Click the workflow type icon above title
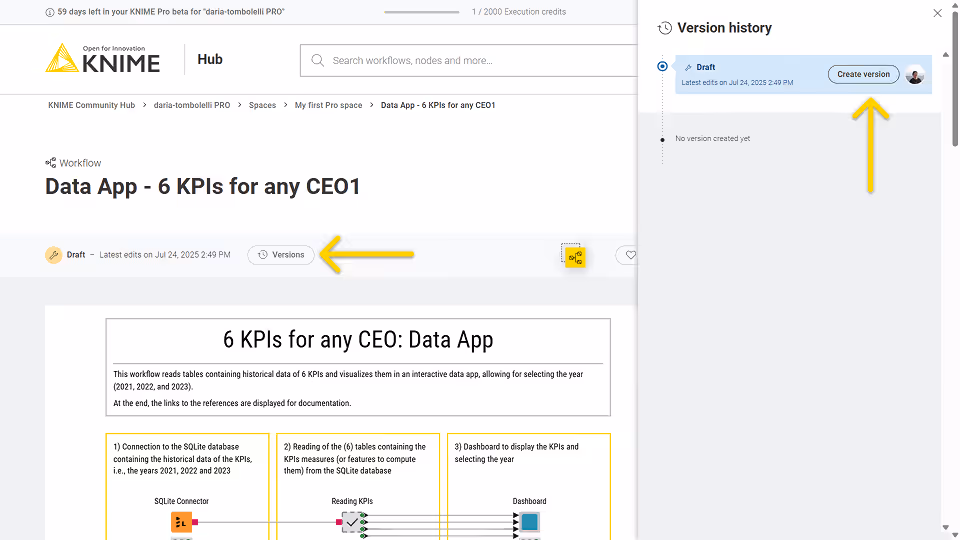 pyautogui.click(x=51, y=163)
